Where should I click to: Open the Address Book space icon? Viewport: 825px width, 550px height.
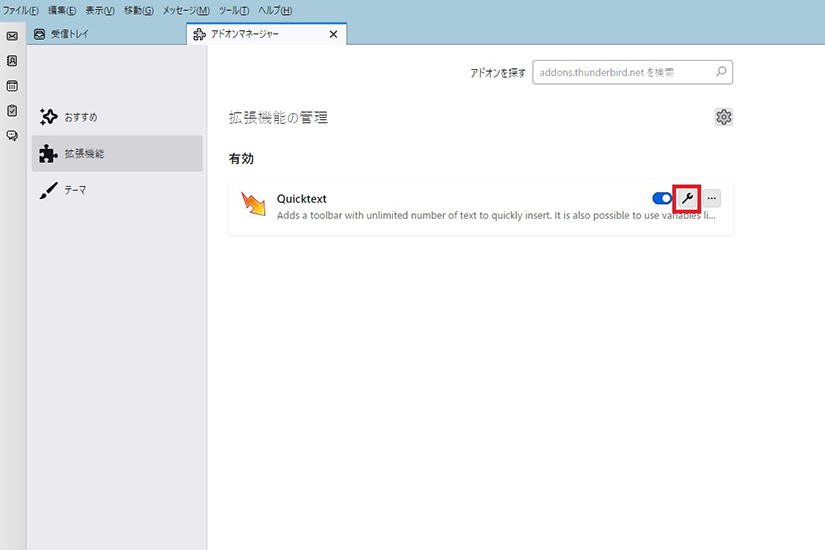(12, 61)
